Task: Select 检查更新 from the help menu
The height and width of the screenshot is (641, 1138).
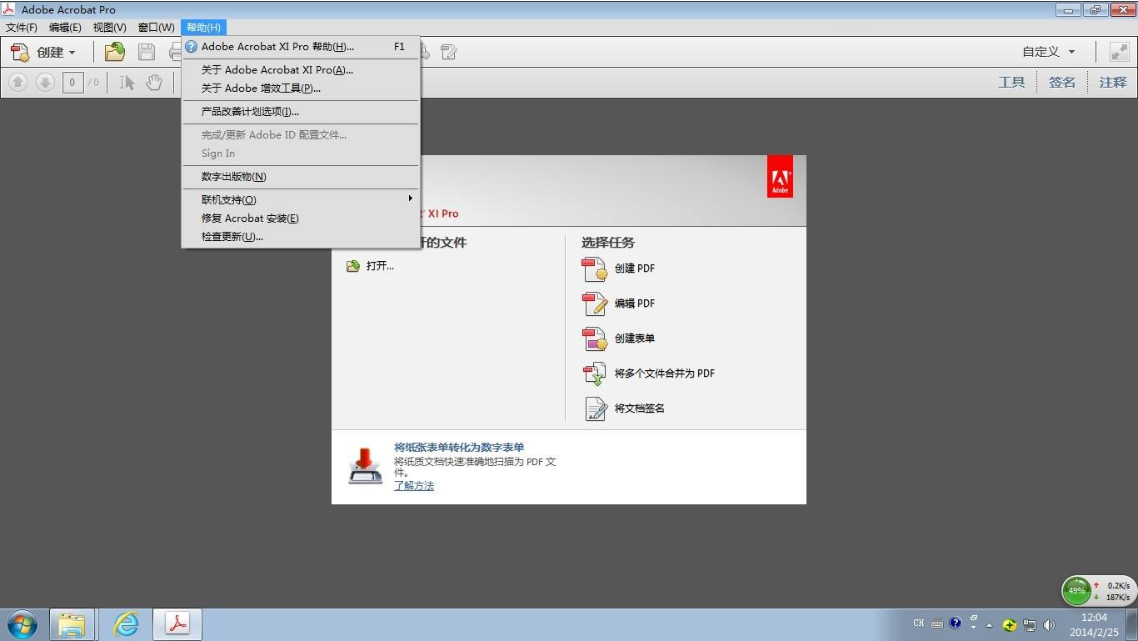Action: click(x=232, y=237)
